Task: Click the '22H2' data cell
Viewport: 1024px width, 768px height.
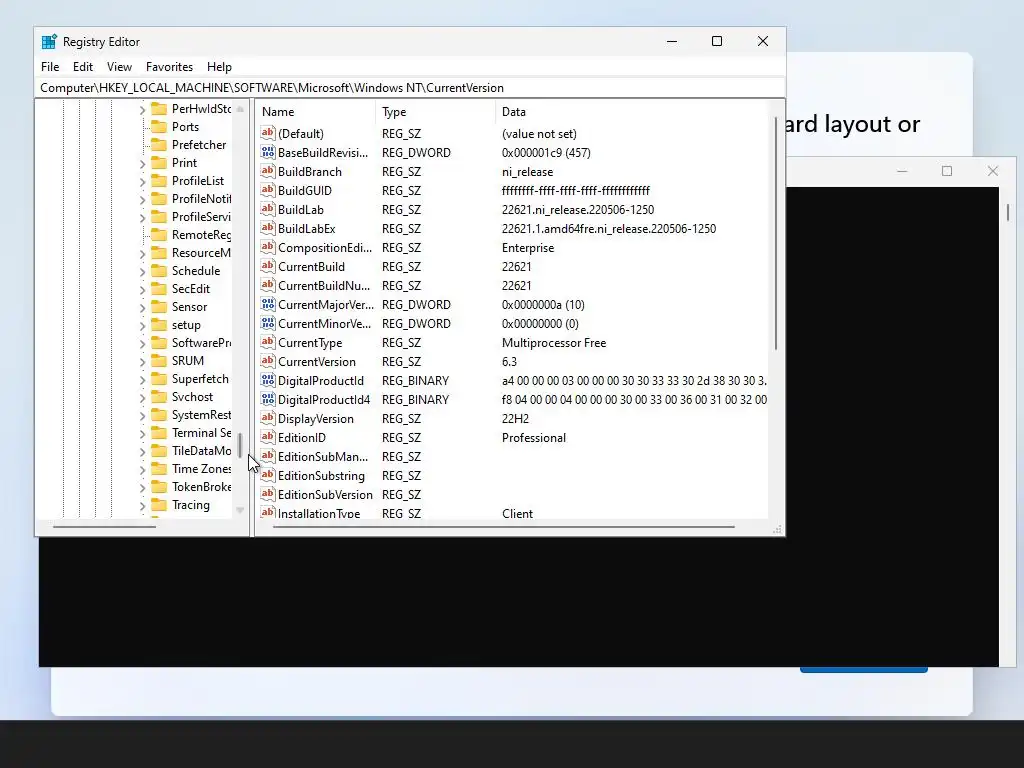Action: [515, 419]
